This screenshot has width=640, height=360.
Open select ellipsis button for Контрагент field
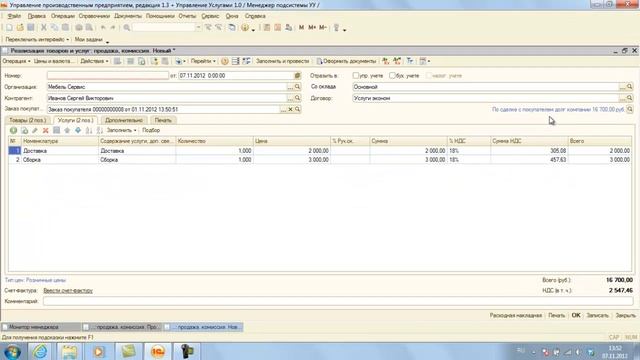coord(290,98)
